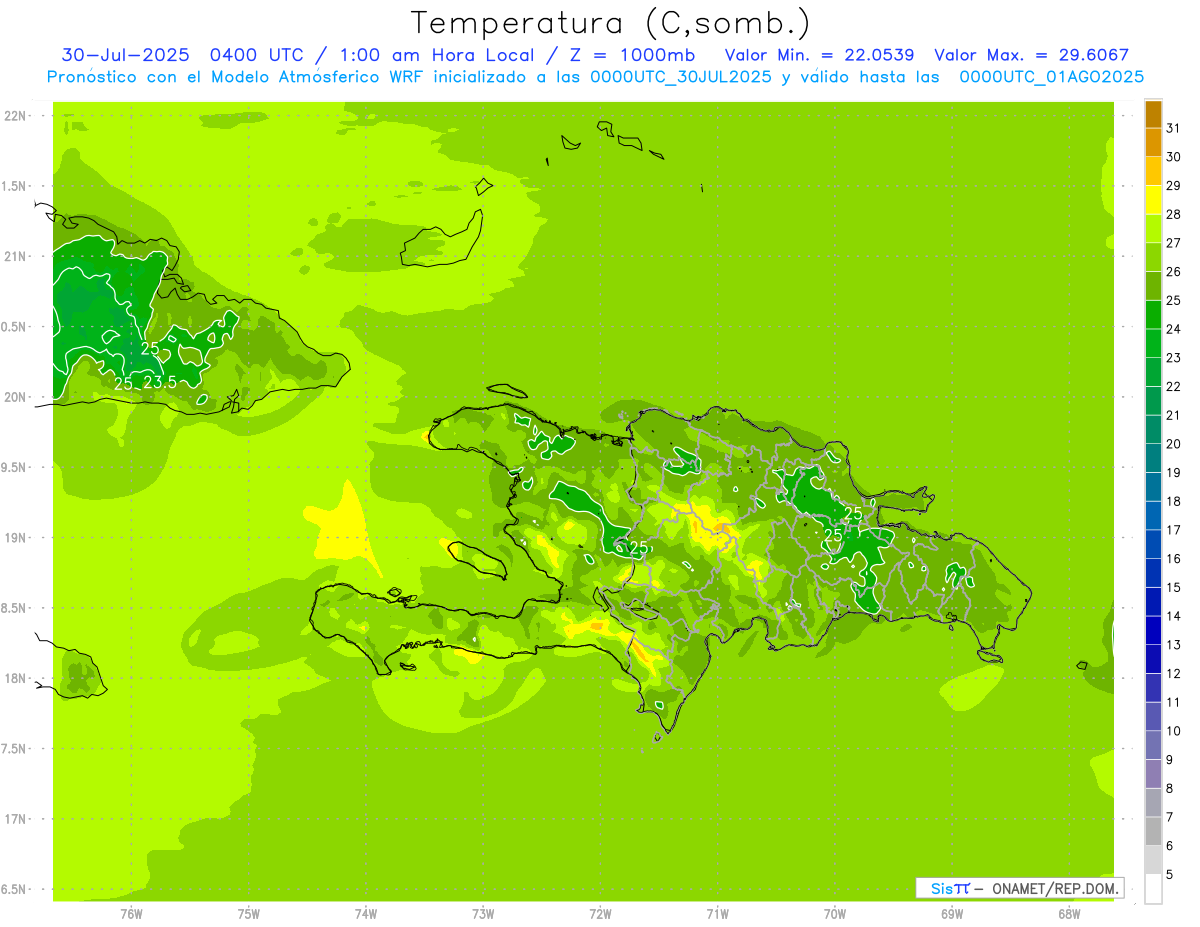Image resolution: width=1200 pixels, height=927 pixels.
Task: Select the gray swatch between 6 and 7
Action: point(1153,832)
